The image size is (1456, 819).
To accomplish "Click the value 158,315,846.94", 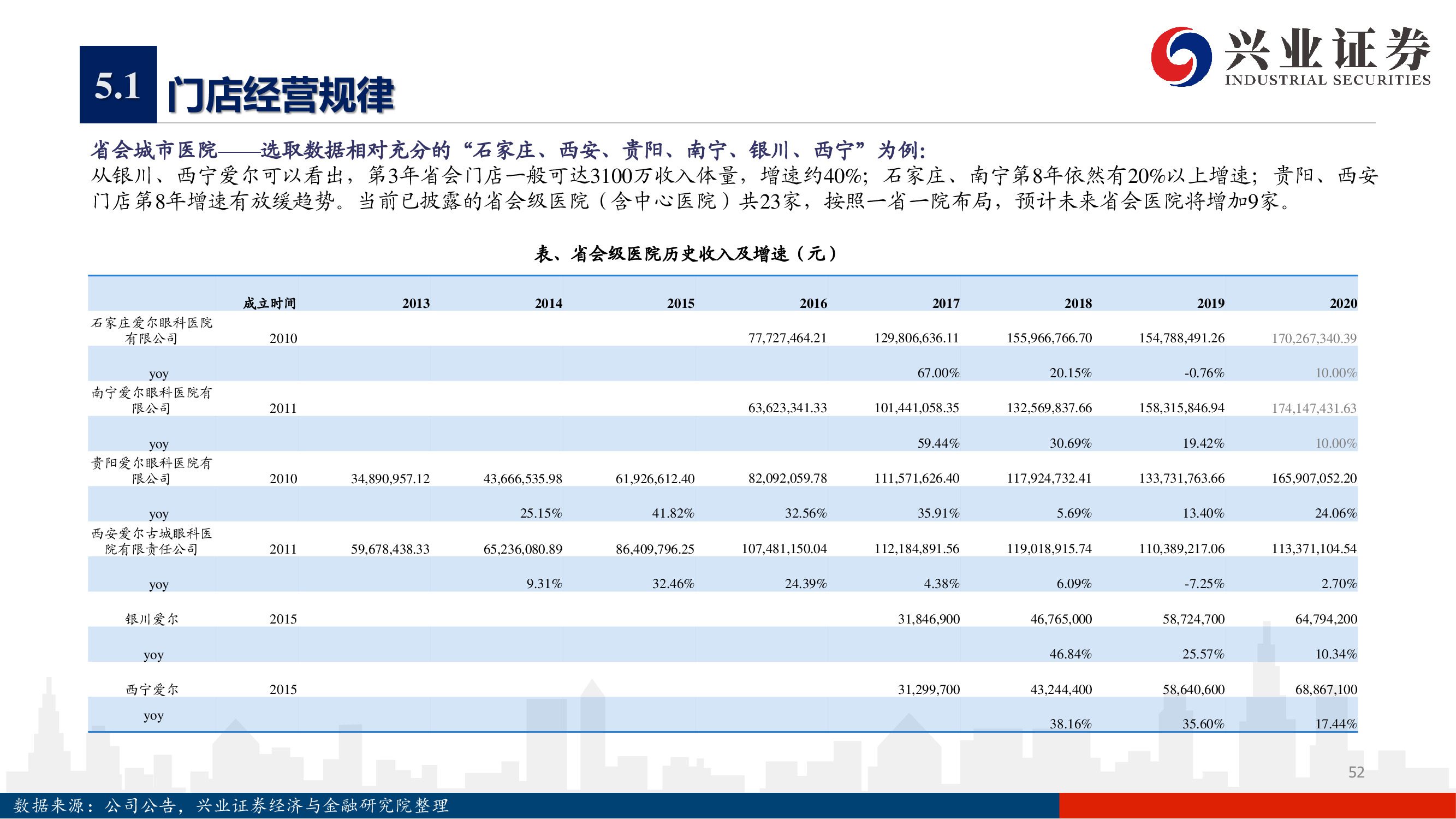I will (1181, 408).
